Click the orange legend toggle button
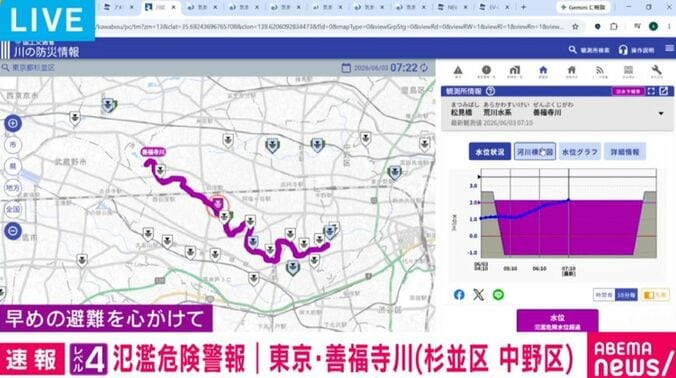Screen dimensions: 676x378 click(x=655, y=295)
